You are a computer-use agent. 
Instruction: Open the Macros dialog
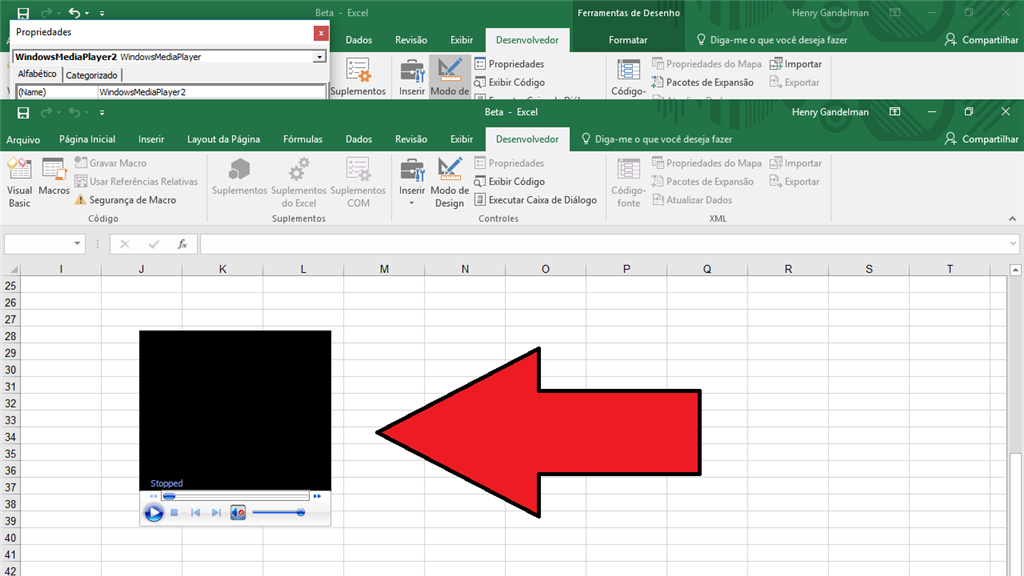[x=54, y=177]
